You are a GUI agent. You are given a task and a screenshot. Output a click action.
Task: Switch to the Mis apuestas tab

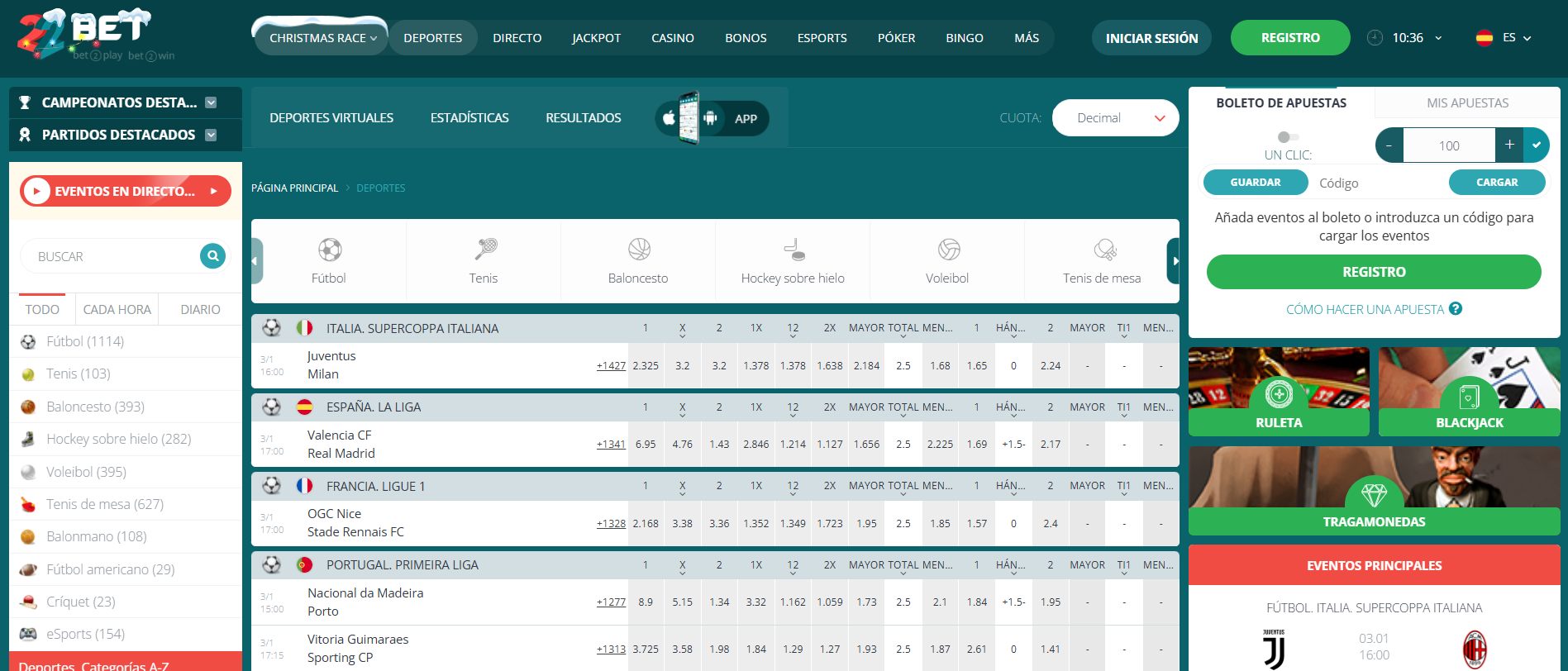(1467, 103)
